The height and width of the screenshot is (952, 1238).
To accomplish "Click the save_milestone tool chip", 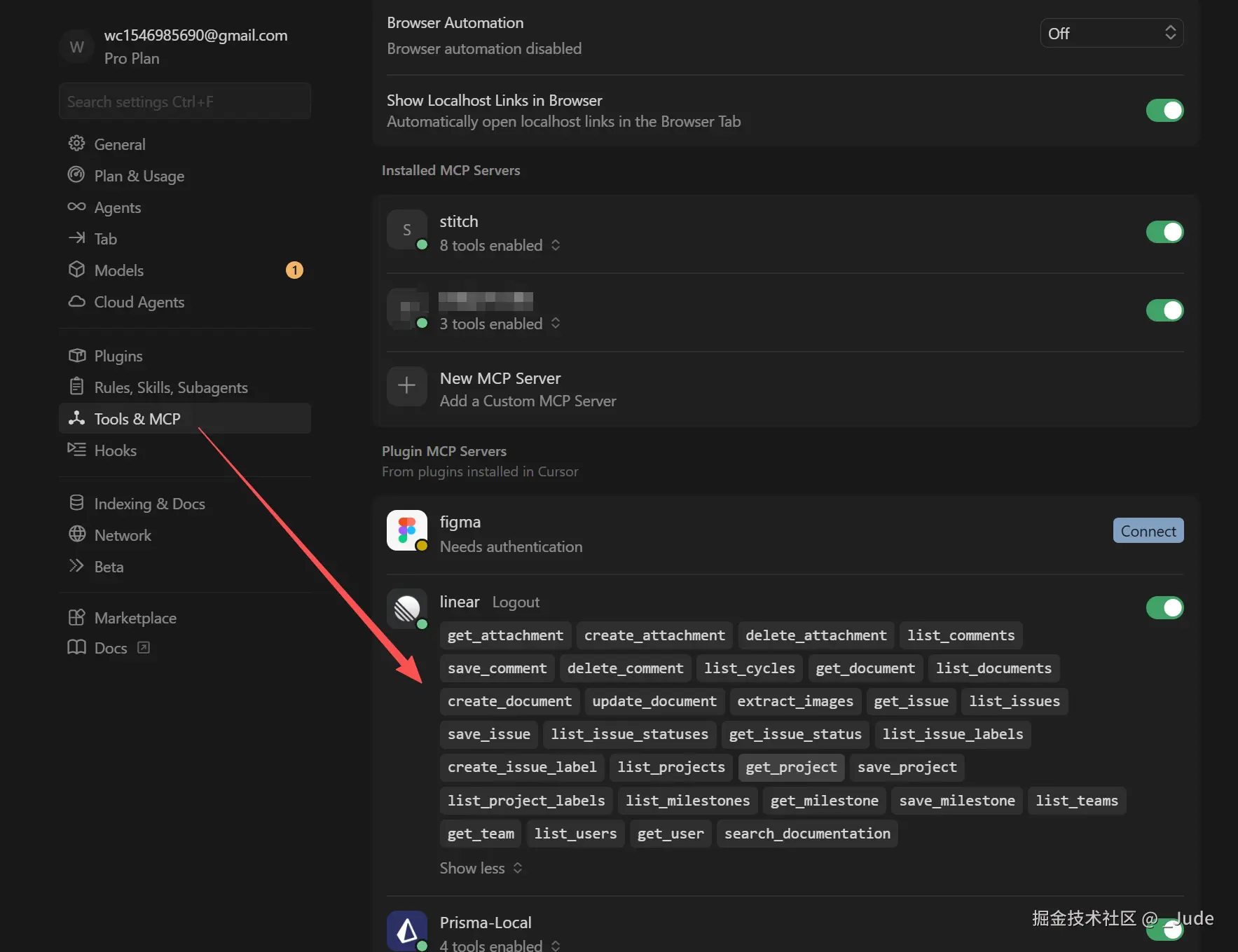I will [x=957, y=801].
